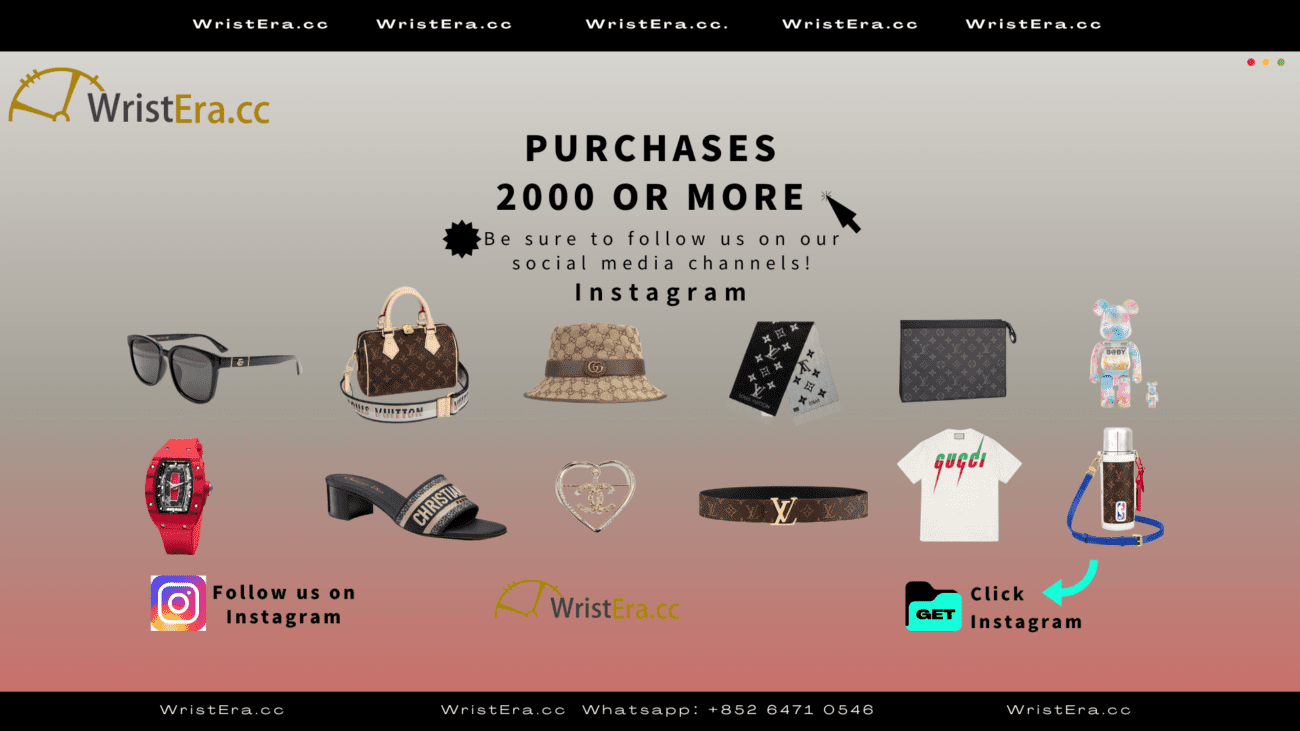
Task: Click the red dot at top right
Action: click(1251, 62)
